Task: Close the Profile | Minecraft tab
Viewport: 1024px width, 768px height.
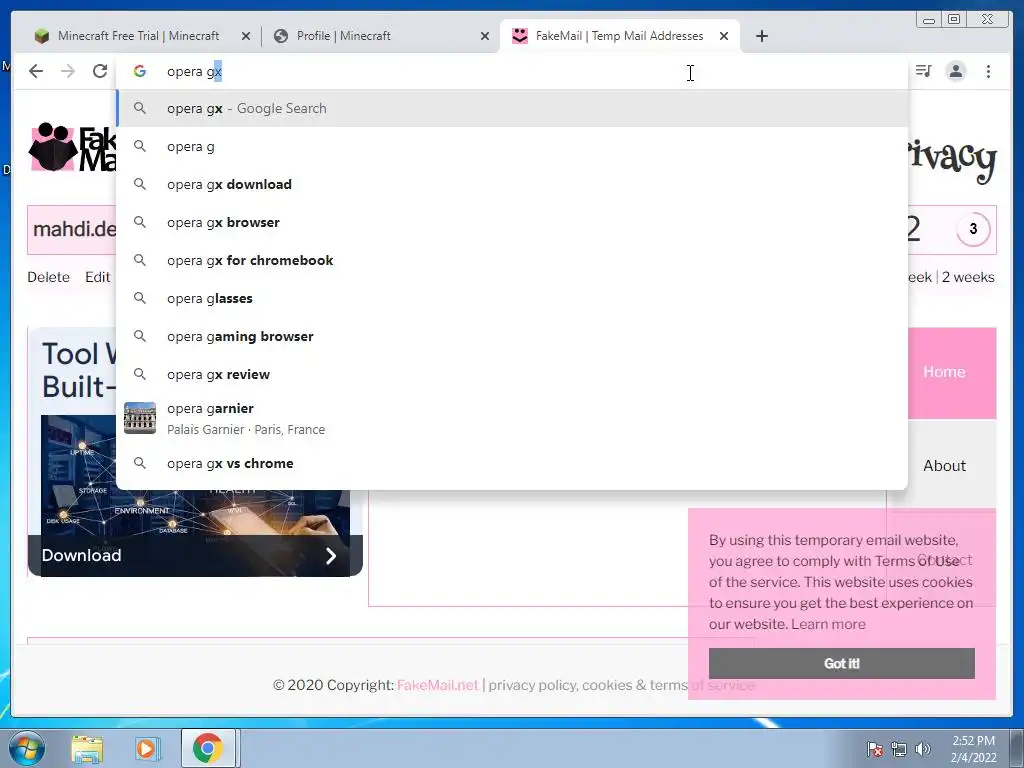Action: pyautogui.click(x=485, y=36)
